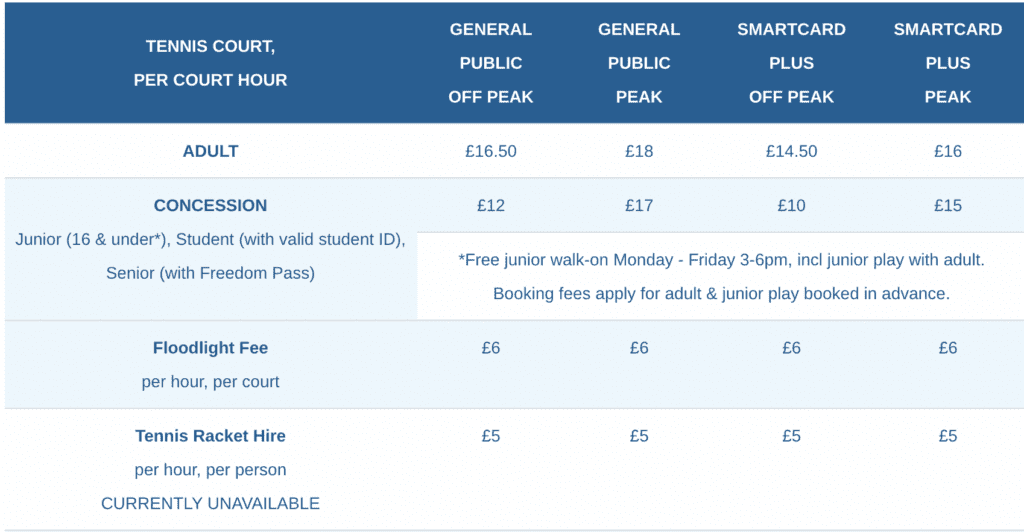
Task: Click the Tennis Racket Hire row label
Action: [x=210, y=436]
